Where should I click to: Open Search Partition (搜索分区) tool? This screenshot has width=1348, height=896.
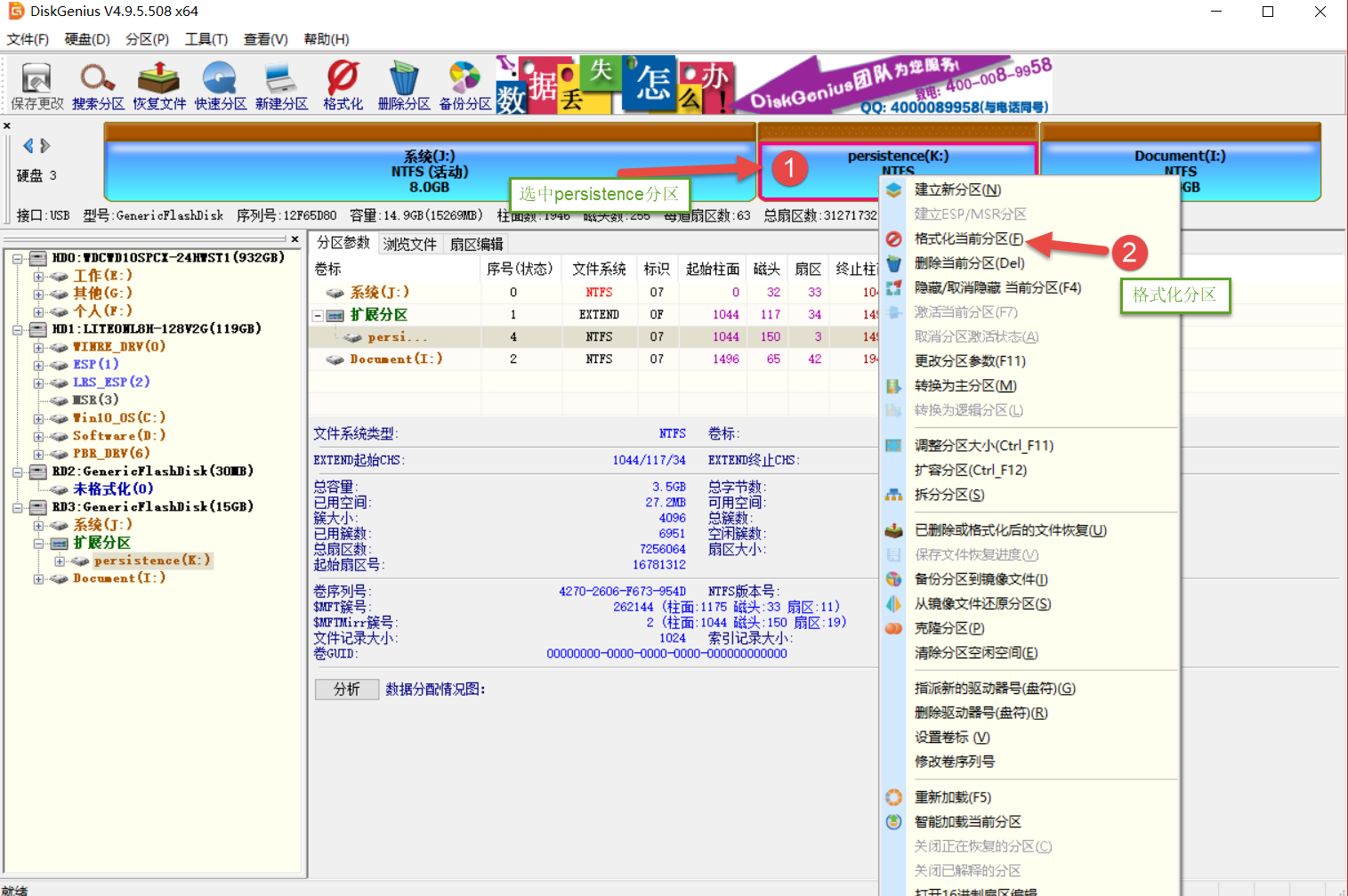click(98, 86)
